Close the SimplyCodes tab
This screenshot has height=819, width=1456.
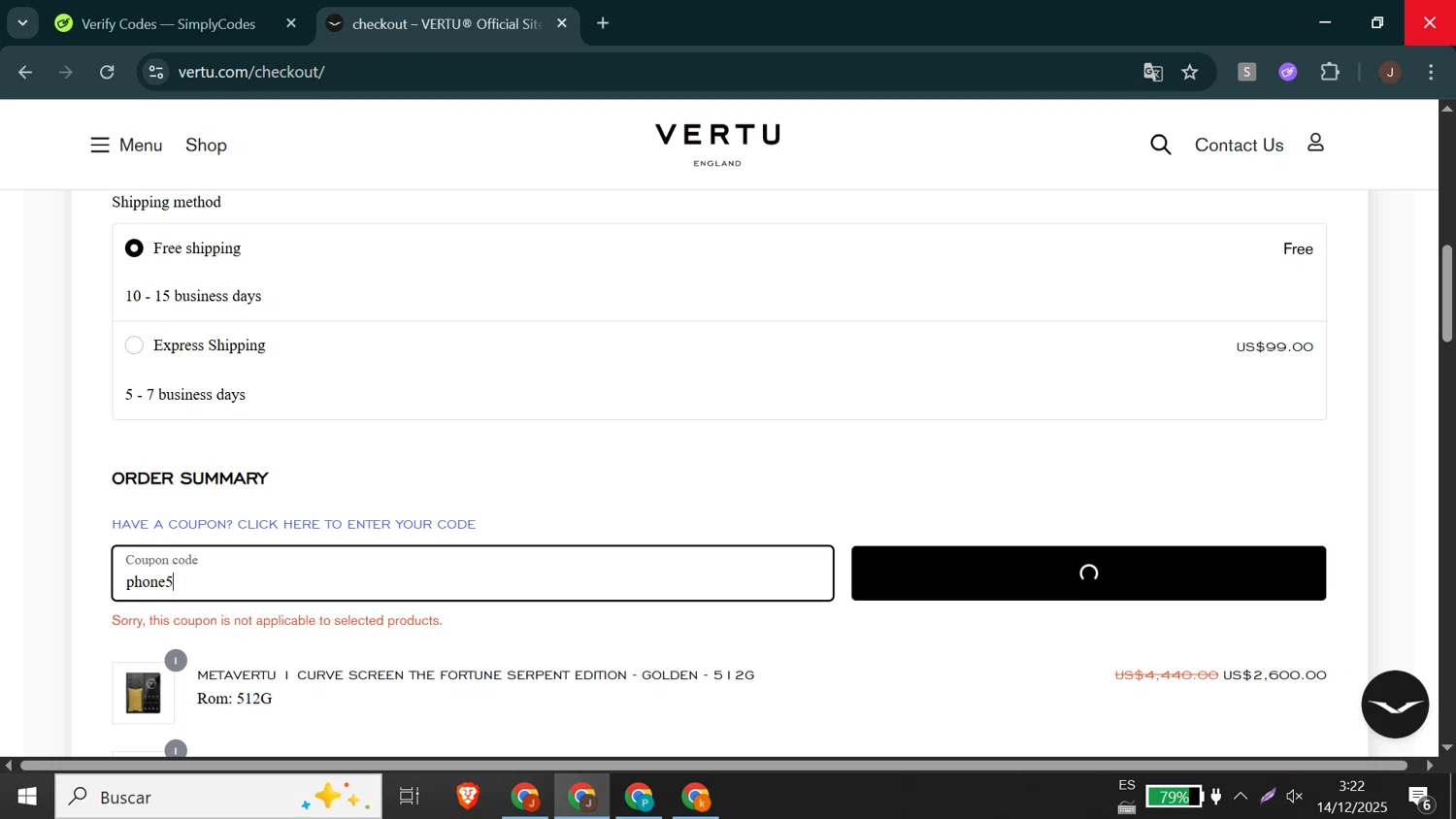pyautogui.click(x=291, y=23)
